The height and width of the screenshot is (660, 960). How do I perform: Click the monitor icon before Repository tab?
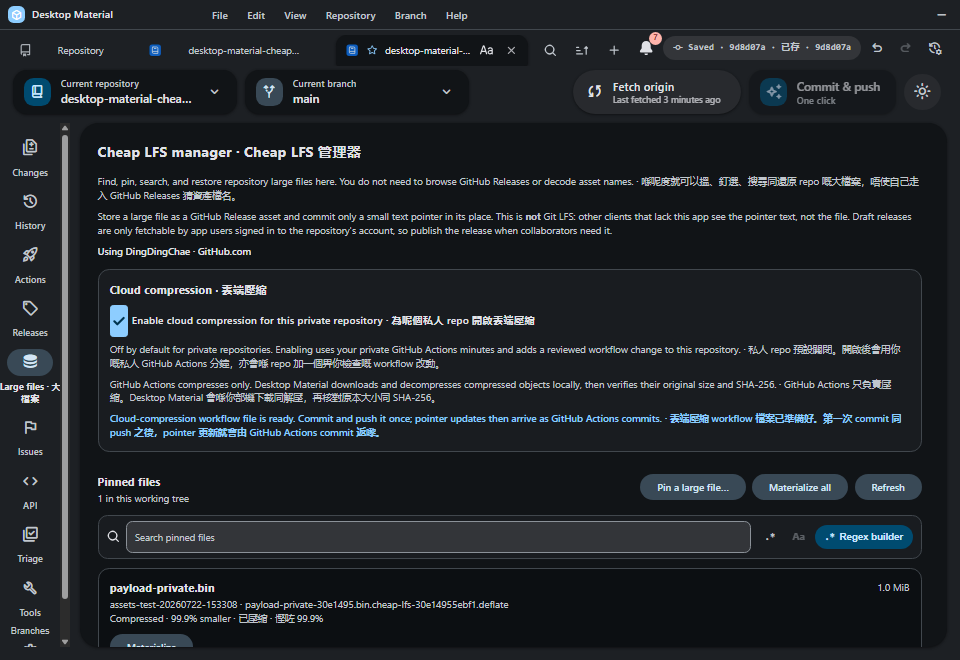[x=25, y=50]
